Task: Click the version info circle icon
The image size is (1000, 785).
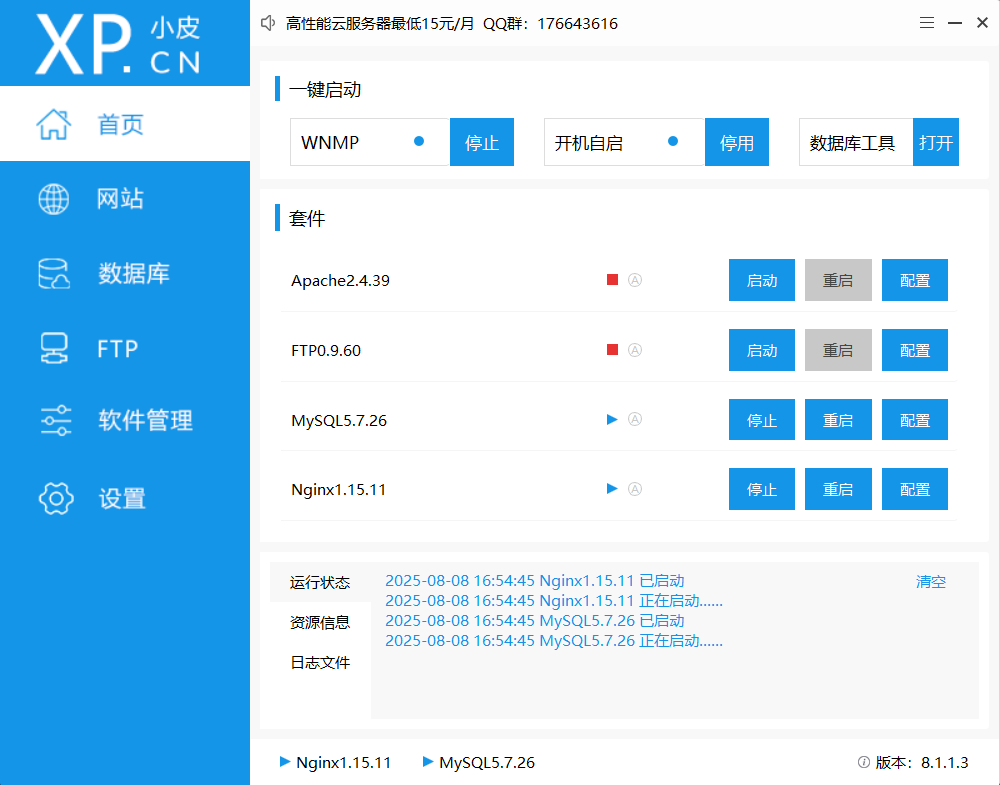Action: coord(862,762)
